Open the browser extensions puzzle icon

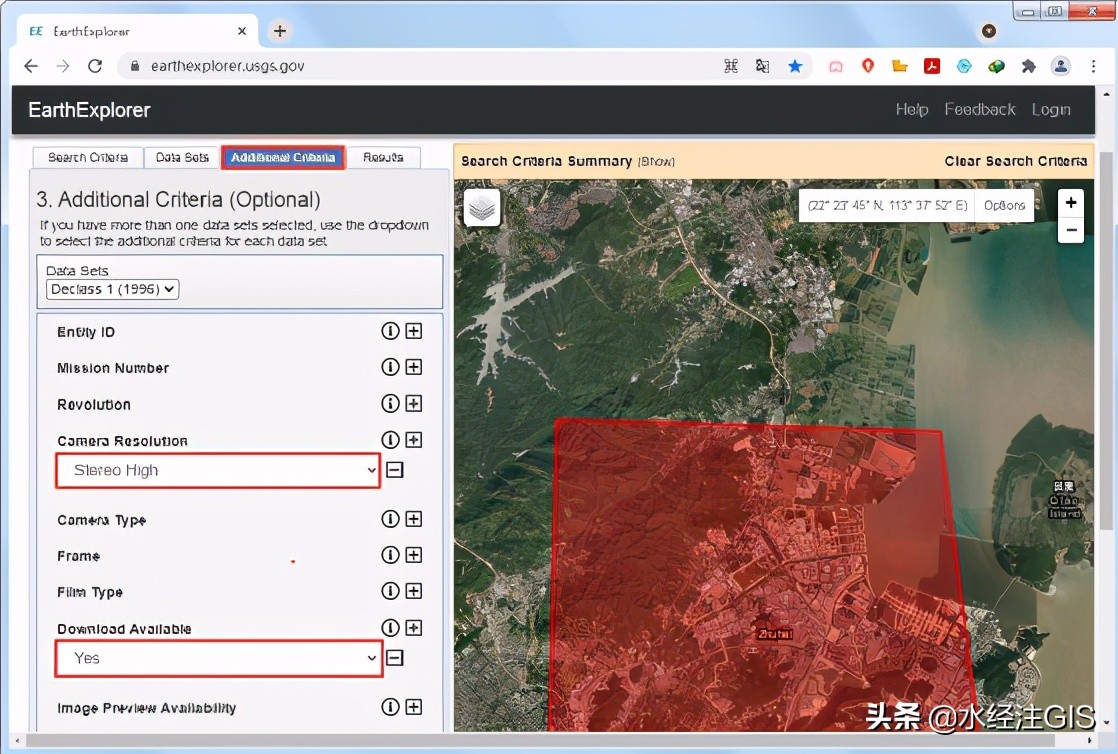coord(1028,66)
